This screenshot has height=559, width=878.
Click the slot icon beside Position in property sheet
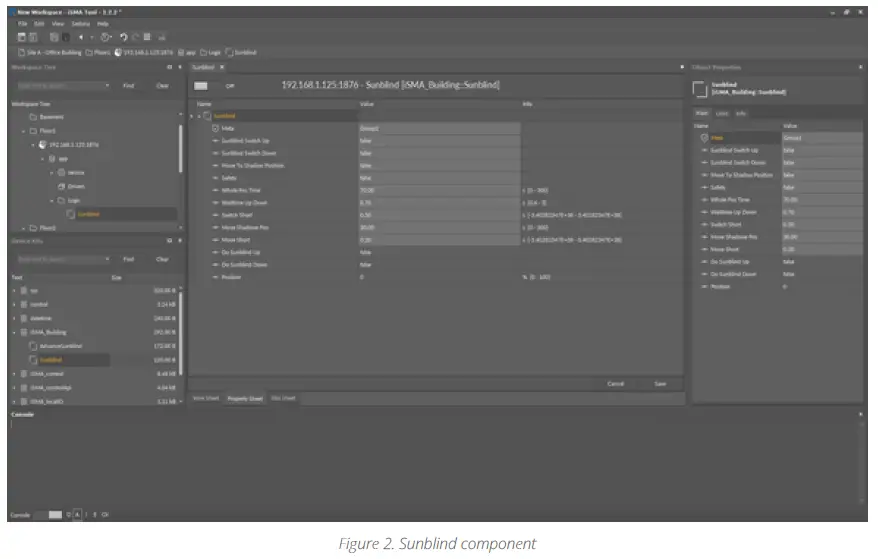point(216,277)
